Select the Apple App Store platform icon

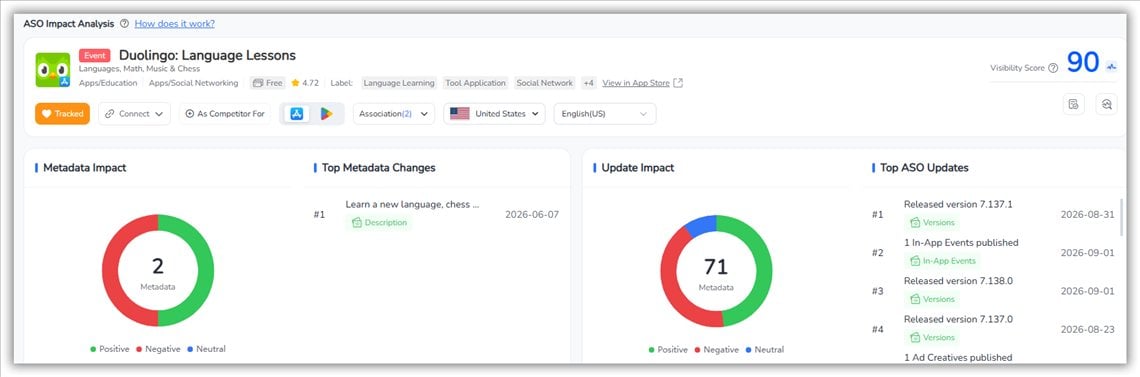click(x=297, y=114)
